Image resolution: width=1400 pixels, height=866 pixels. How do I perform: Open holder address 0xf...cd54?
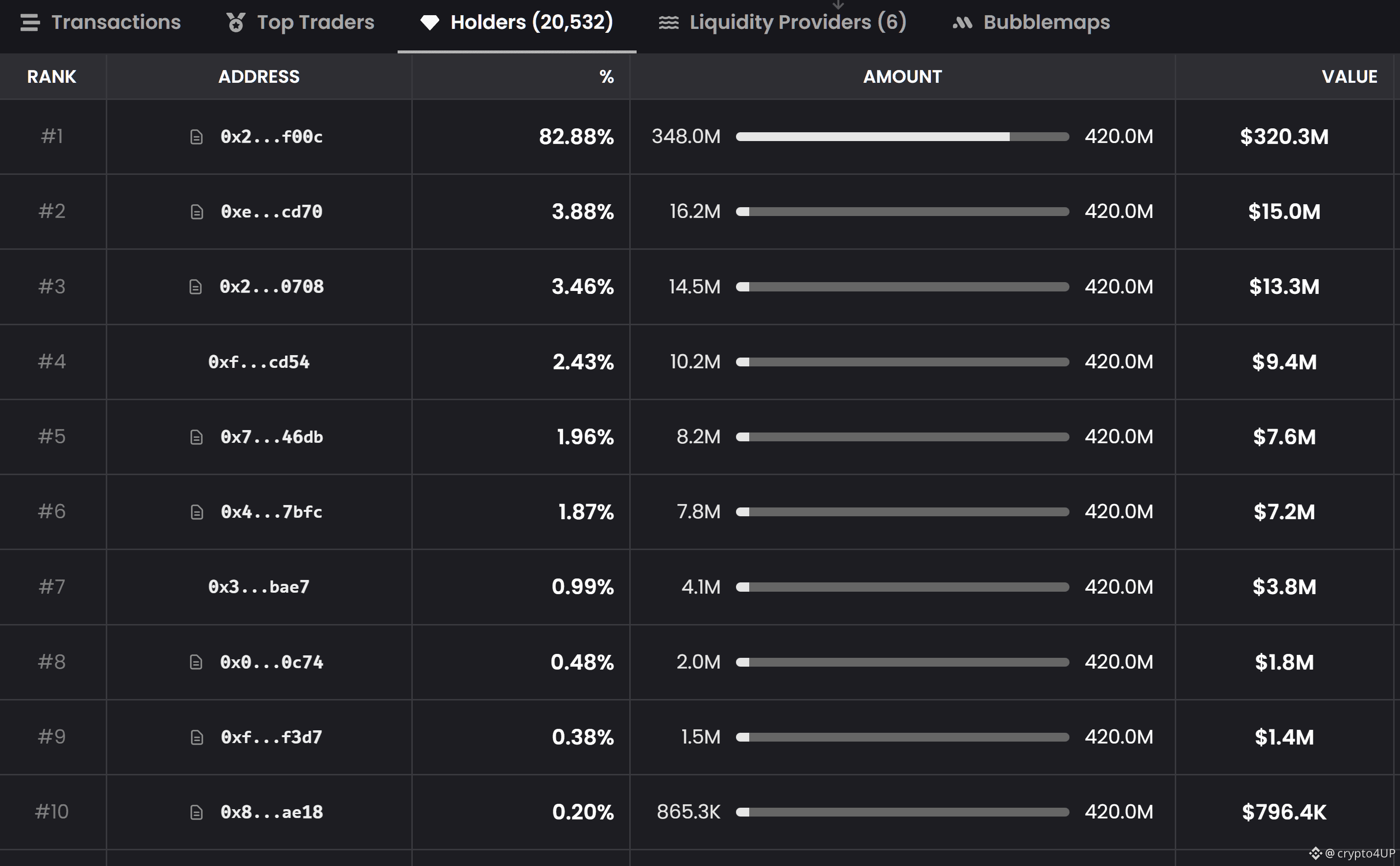[259, 362]
